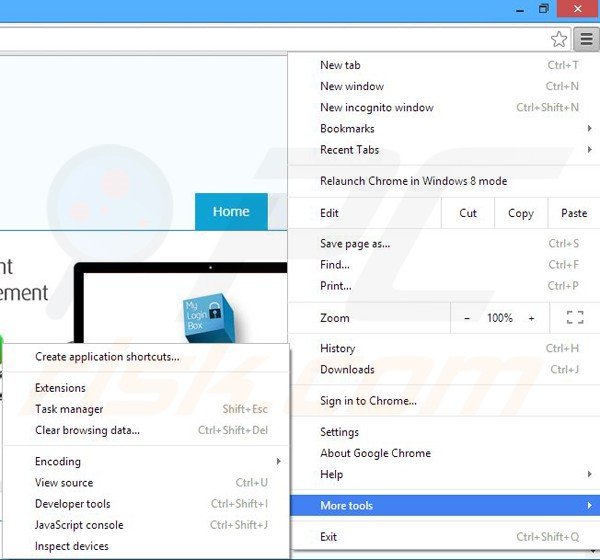Select About Google Chrome

point(444,453)
